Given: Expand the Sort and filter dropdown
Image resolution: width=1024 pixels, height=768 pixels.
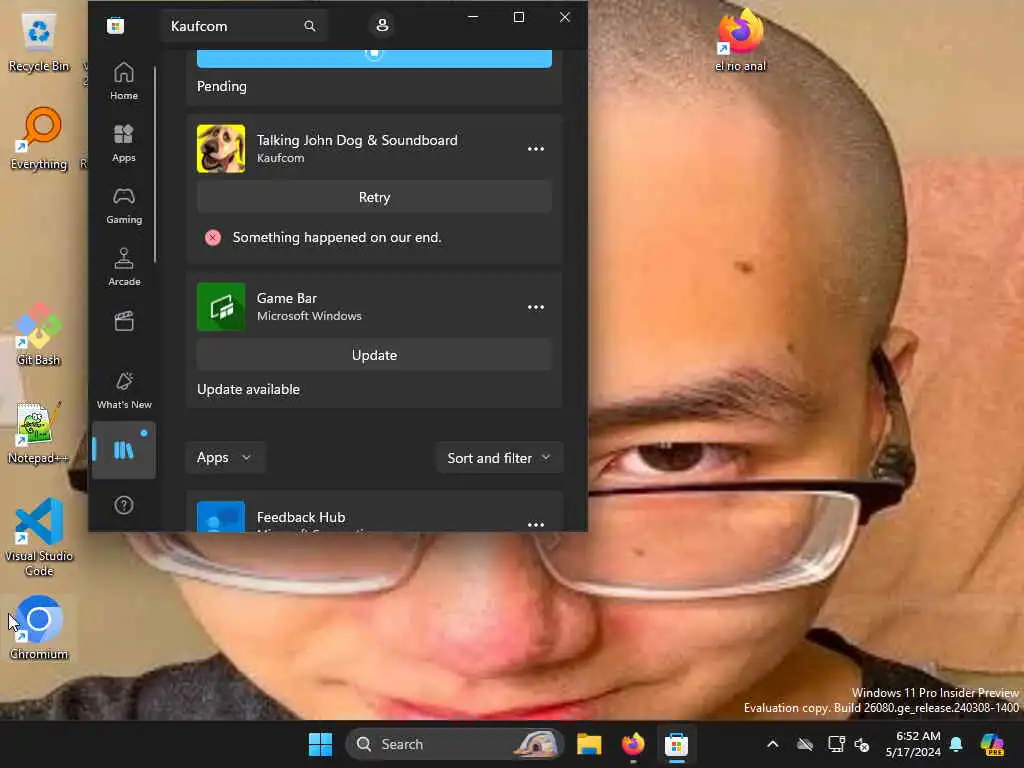Looking at the screenshot, I should pyautogui.click(x=499, y=458).
